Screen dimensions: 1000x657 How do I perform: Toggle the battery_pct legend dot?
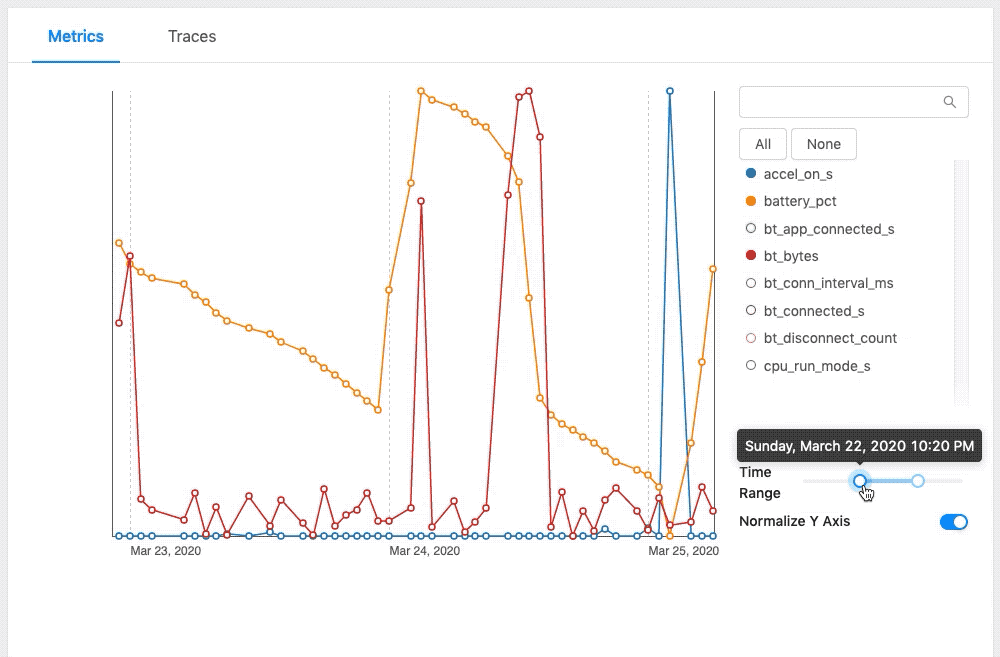tap(751, 201)
